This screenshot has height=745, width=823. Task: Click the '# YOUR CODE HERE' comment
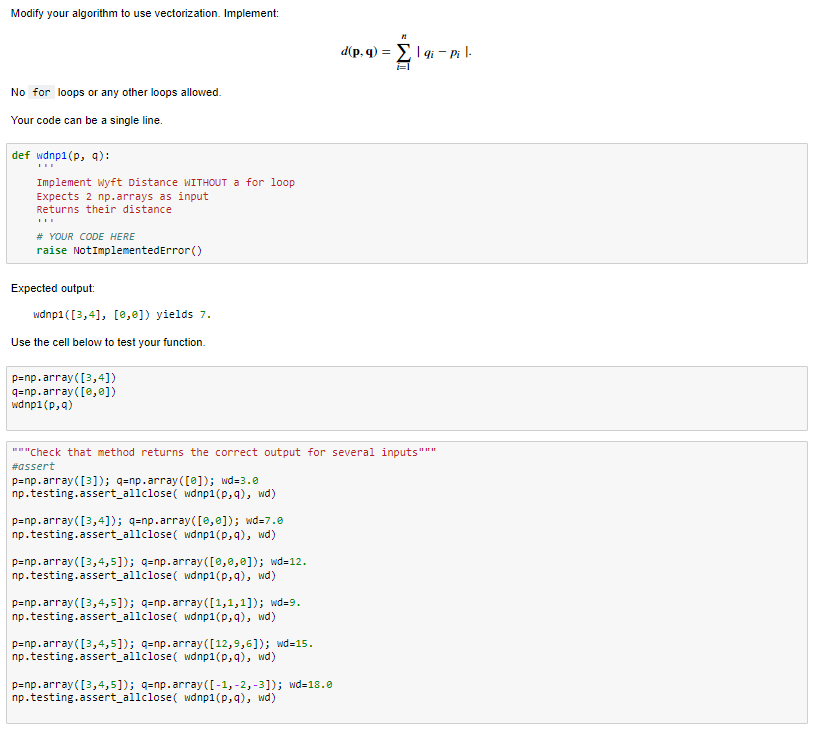click(86, 237)
